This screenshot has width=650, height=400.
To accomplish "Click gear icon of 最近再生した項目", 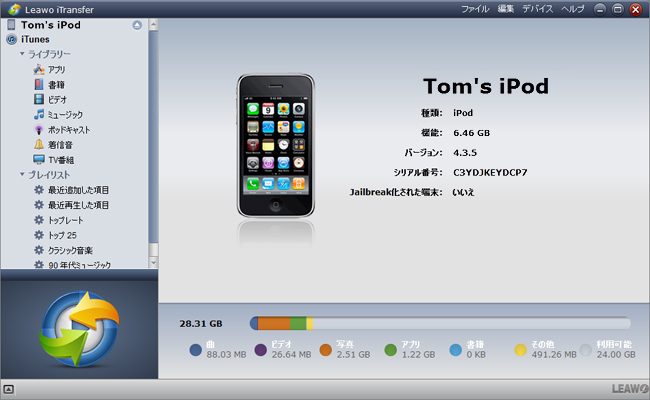I will pyautogui.click(x=39, y=205).
